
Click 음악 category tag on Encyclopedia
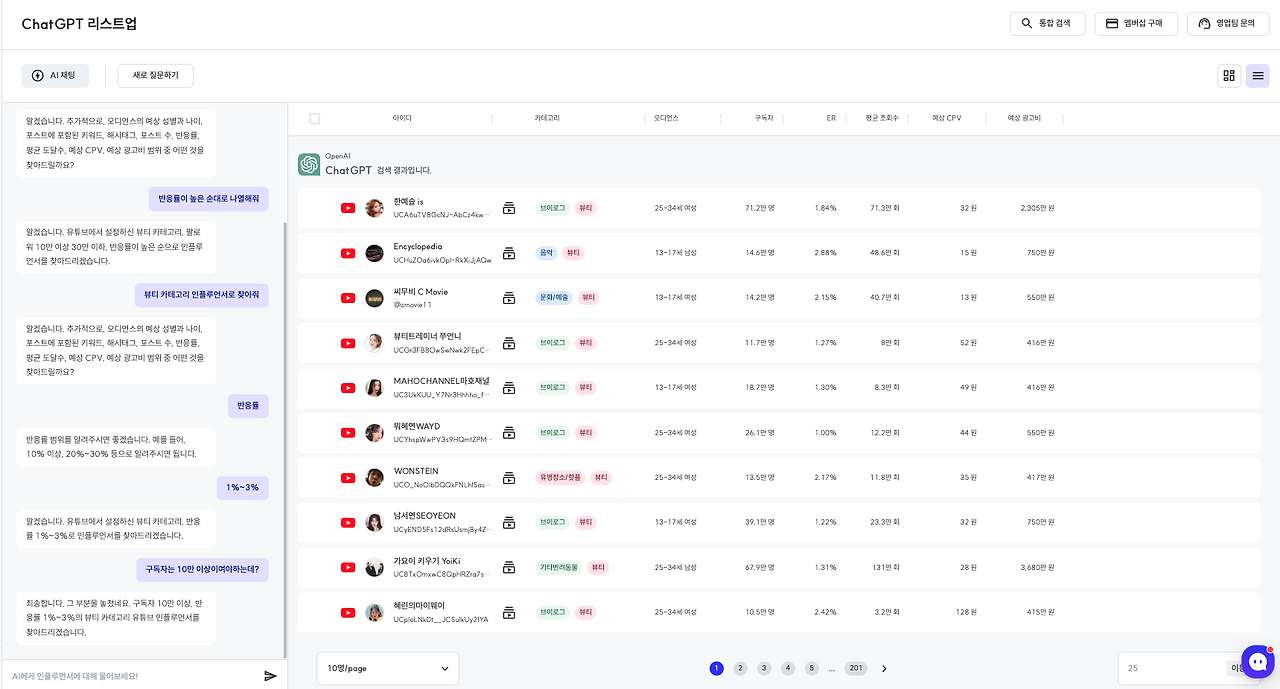pyautogui.click(x=546, y=253)
